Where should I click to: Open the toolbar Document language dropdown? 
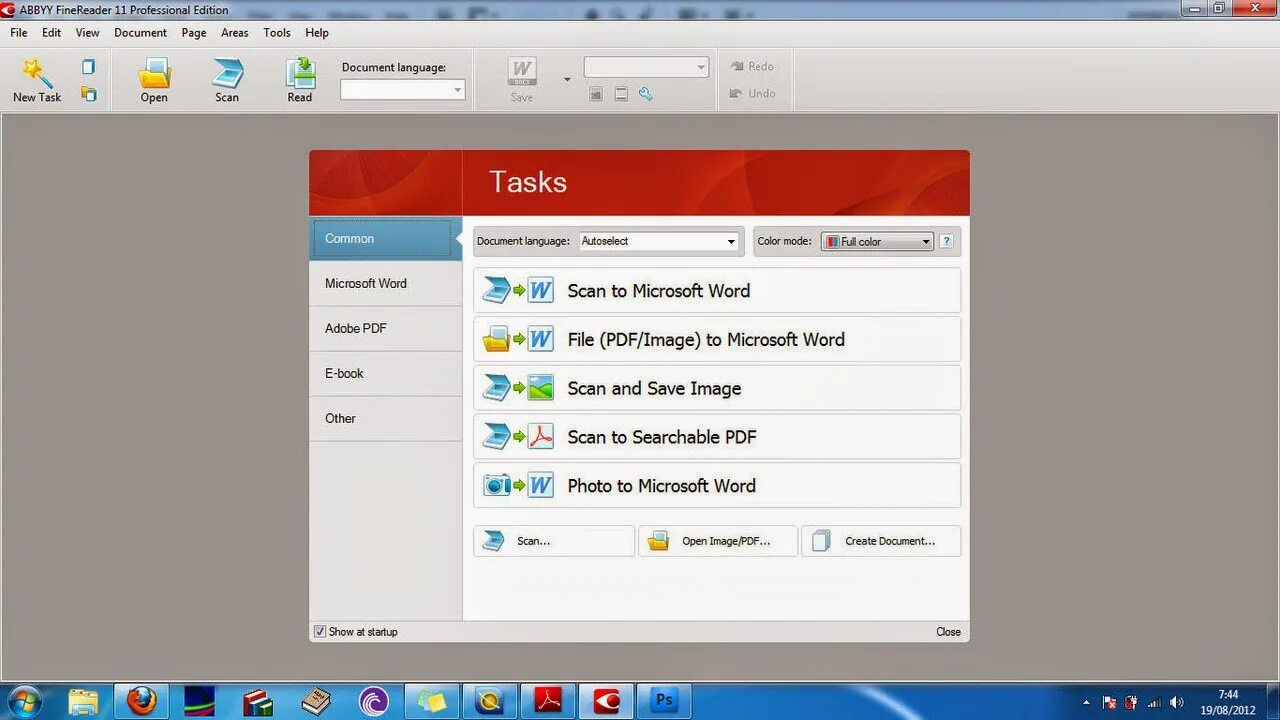click(402, 90)
